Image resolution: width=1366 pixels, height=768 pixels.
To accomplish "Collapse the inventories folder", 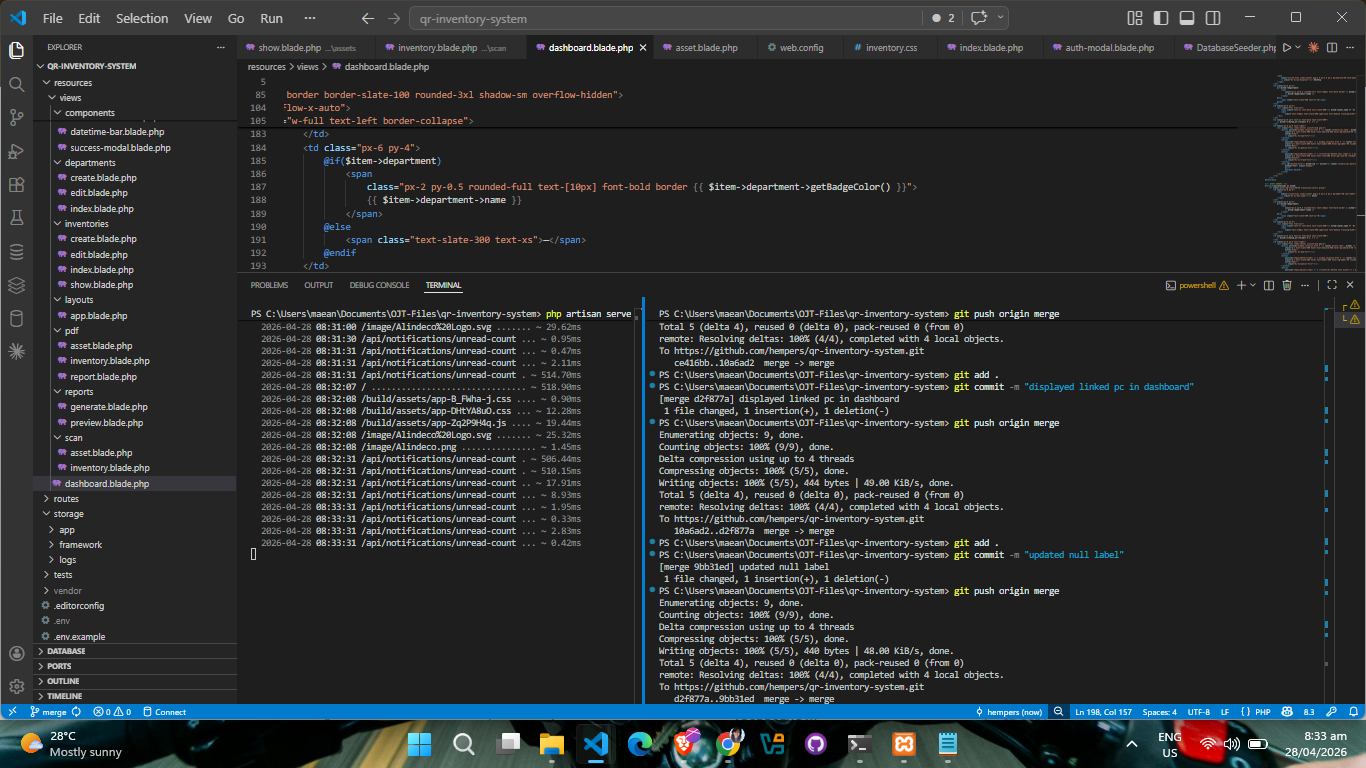I will click(136, 224).
